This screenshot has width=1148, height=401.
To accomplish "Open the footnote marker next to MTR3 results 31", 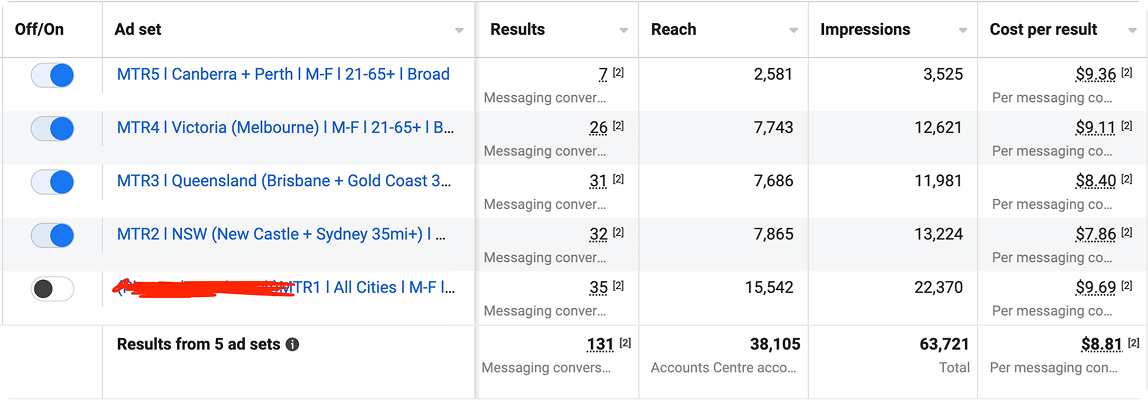I will click(618, 179).
